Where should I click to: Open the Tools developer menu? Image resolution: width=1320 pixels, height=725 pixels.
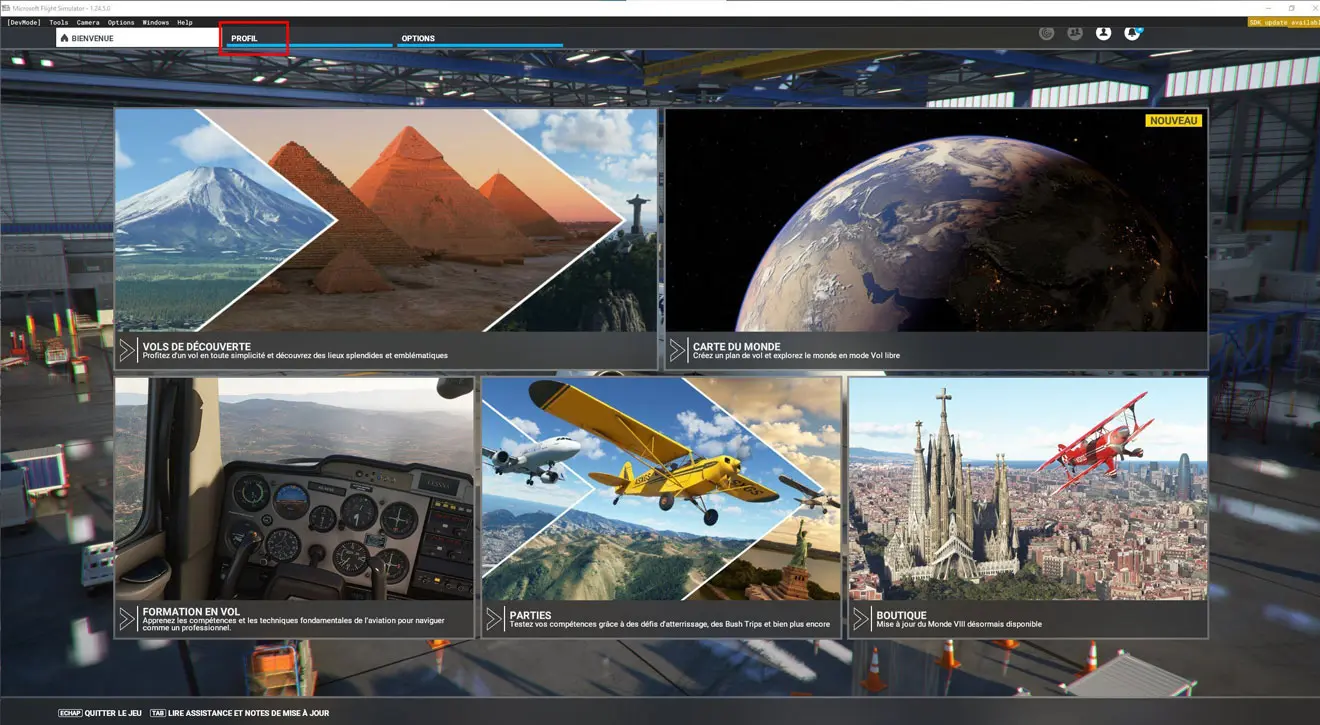click(x=59, y=22)
